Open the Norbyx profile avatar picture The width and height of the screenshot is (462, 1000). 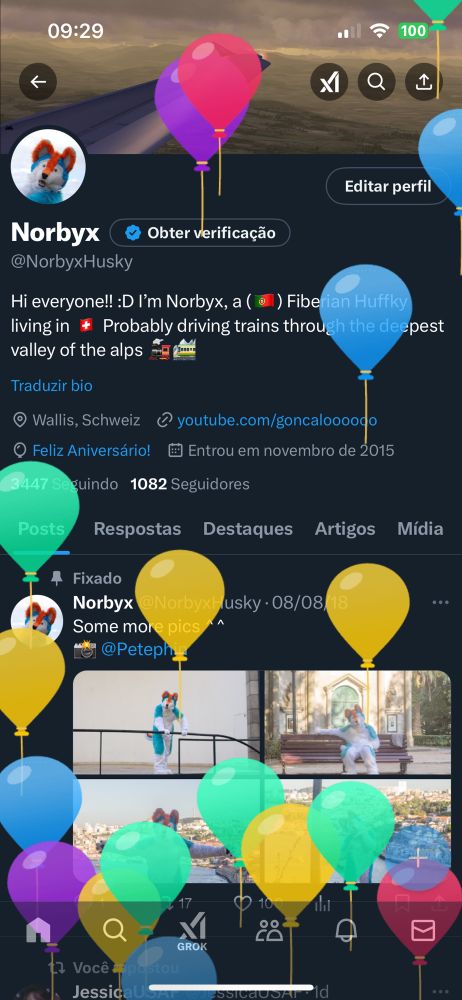pos(48,166)
